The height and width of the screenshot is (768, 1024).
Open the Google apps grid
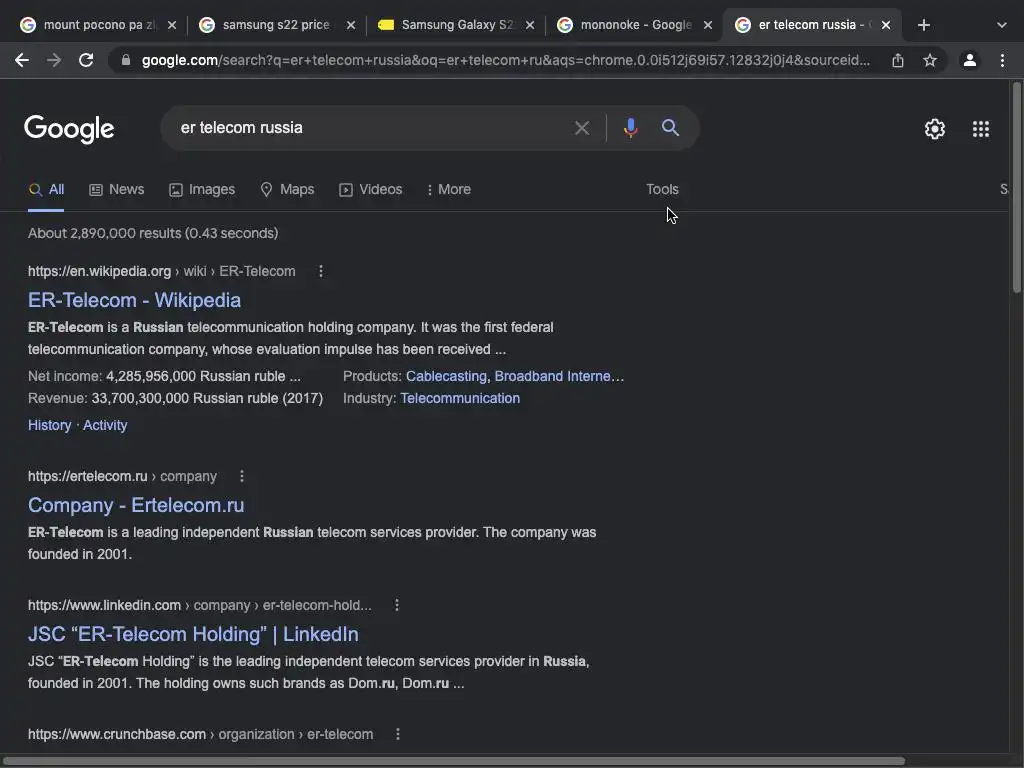coord(981,129)
